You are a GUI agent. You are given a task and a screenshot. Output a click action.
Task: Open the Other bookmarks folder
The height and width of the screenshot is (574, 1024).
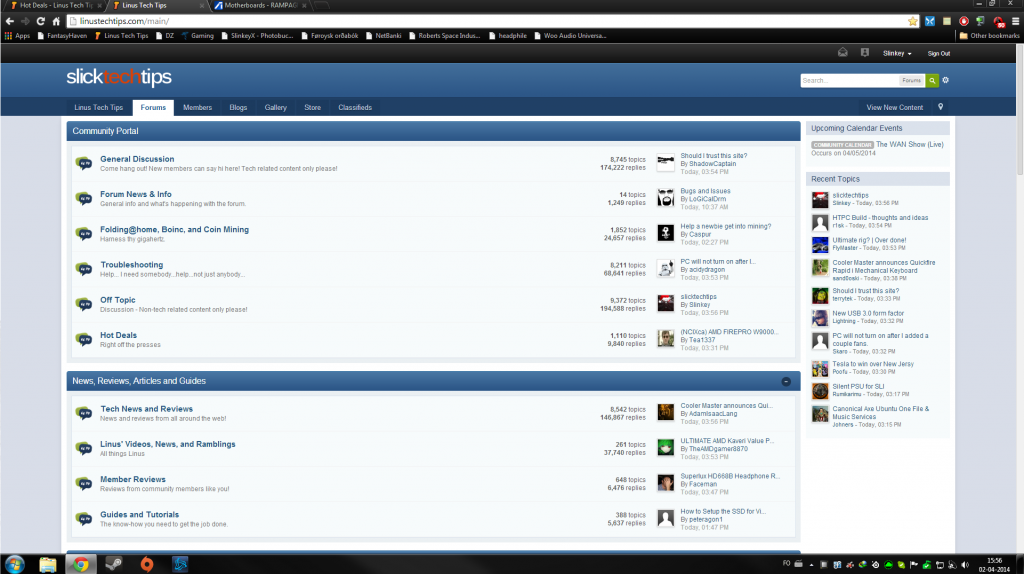tap(989, 36)
